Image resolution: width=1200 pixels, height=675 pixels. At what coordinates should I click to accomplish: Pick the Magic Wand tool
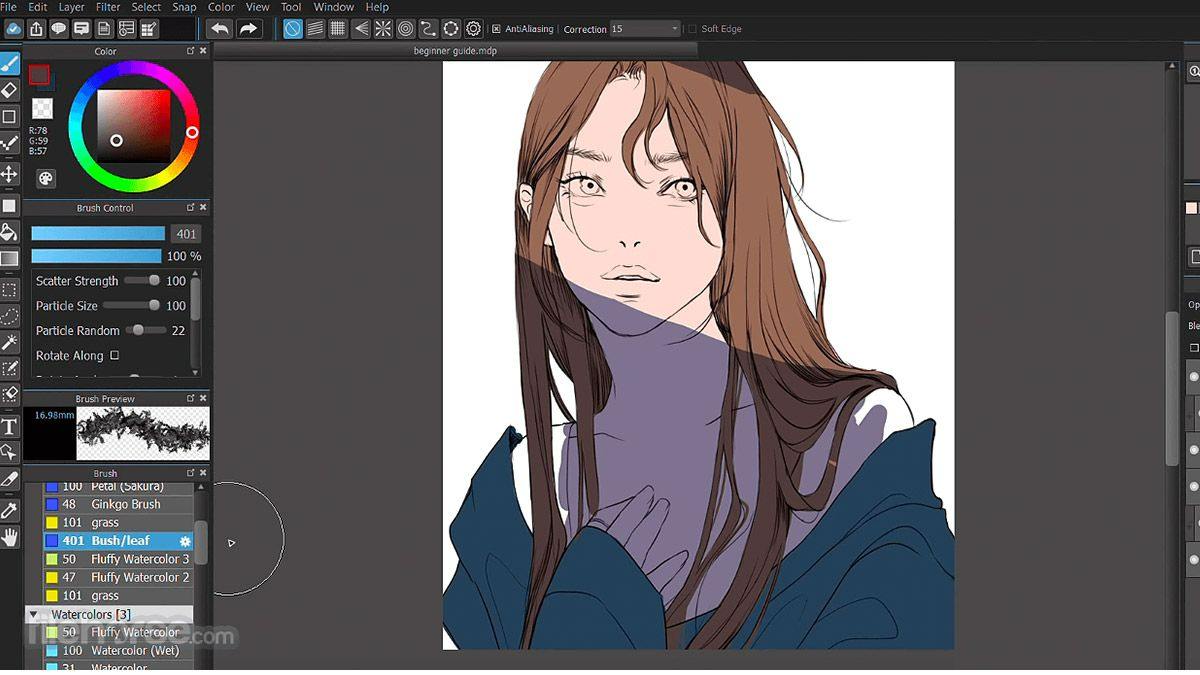9,342
